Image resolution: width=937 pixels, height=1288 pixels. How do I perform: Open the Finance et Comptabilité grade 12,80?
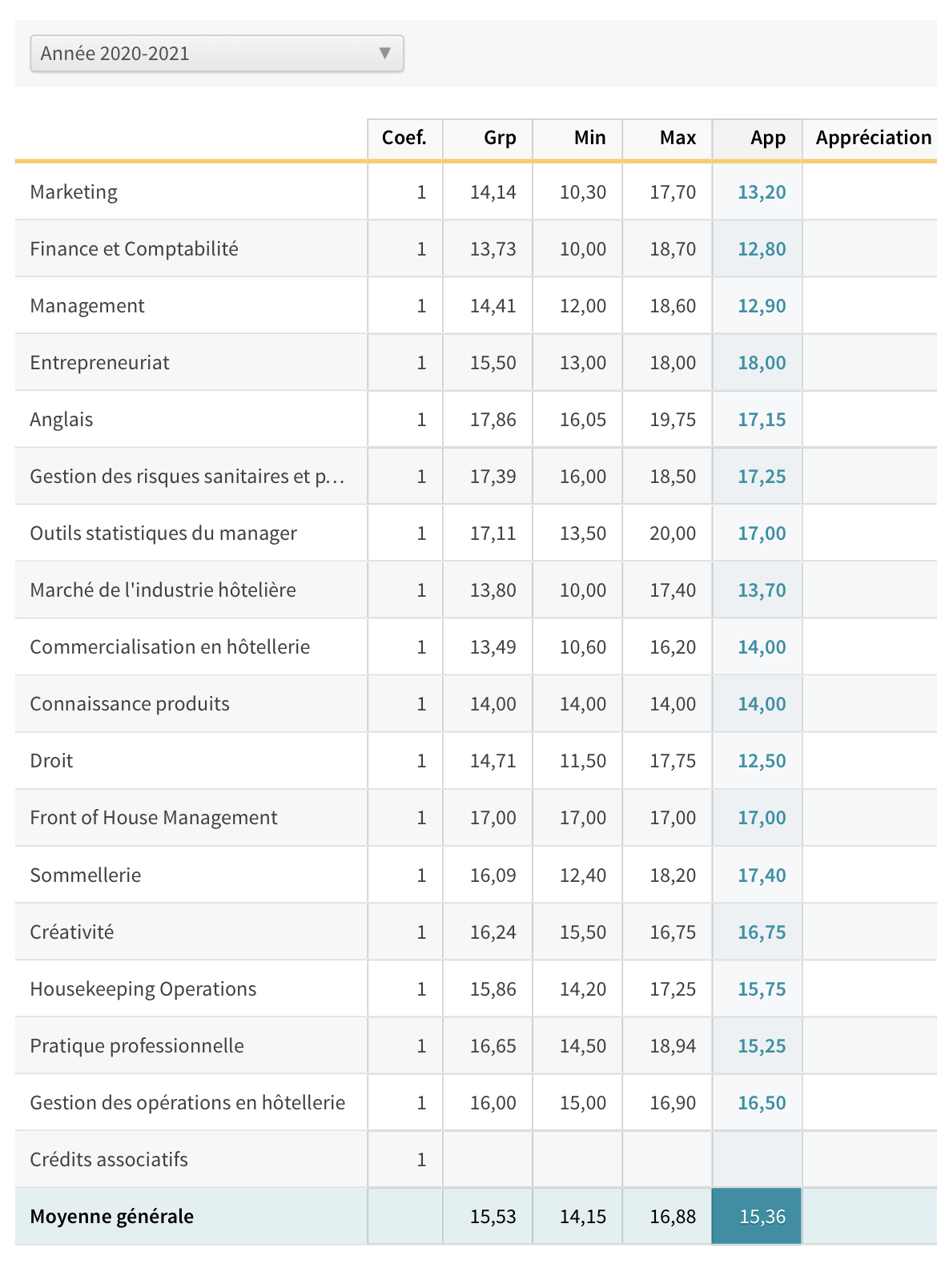762,249
